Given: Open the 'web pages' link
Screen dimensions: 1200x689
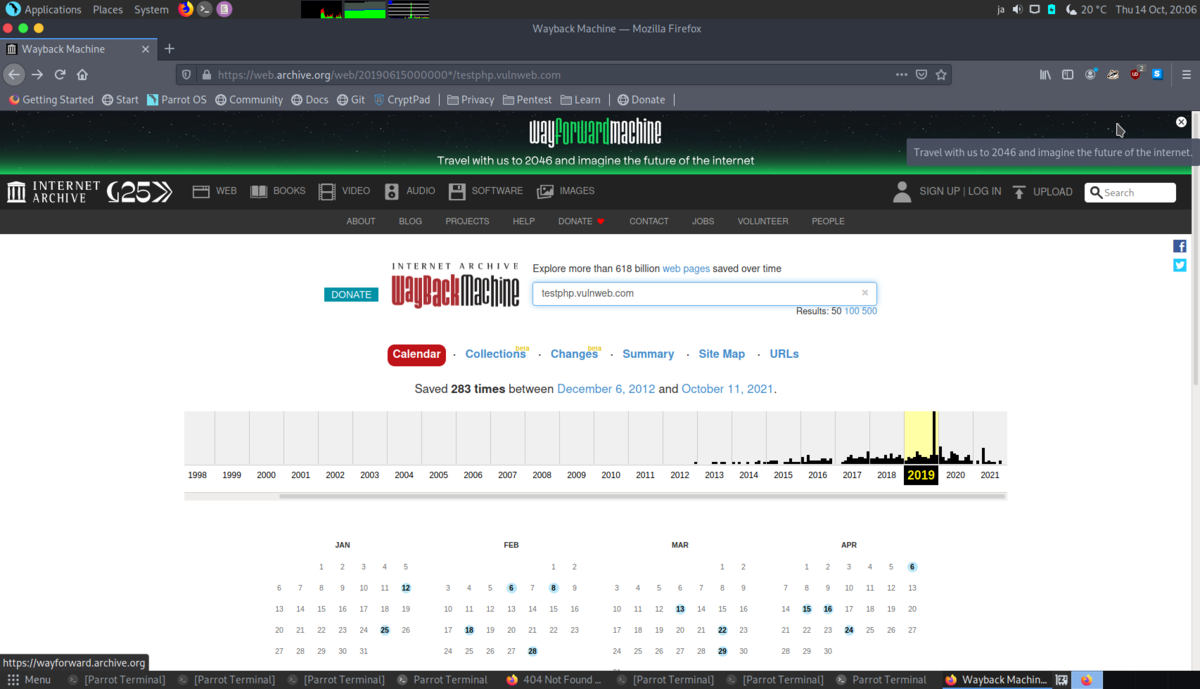Looking at the screenshot, I should tap(686, 269).
